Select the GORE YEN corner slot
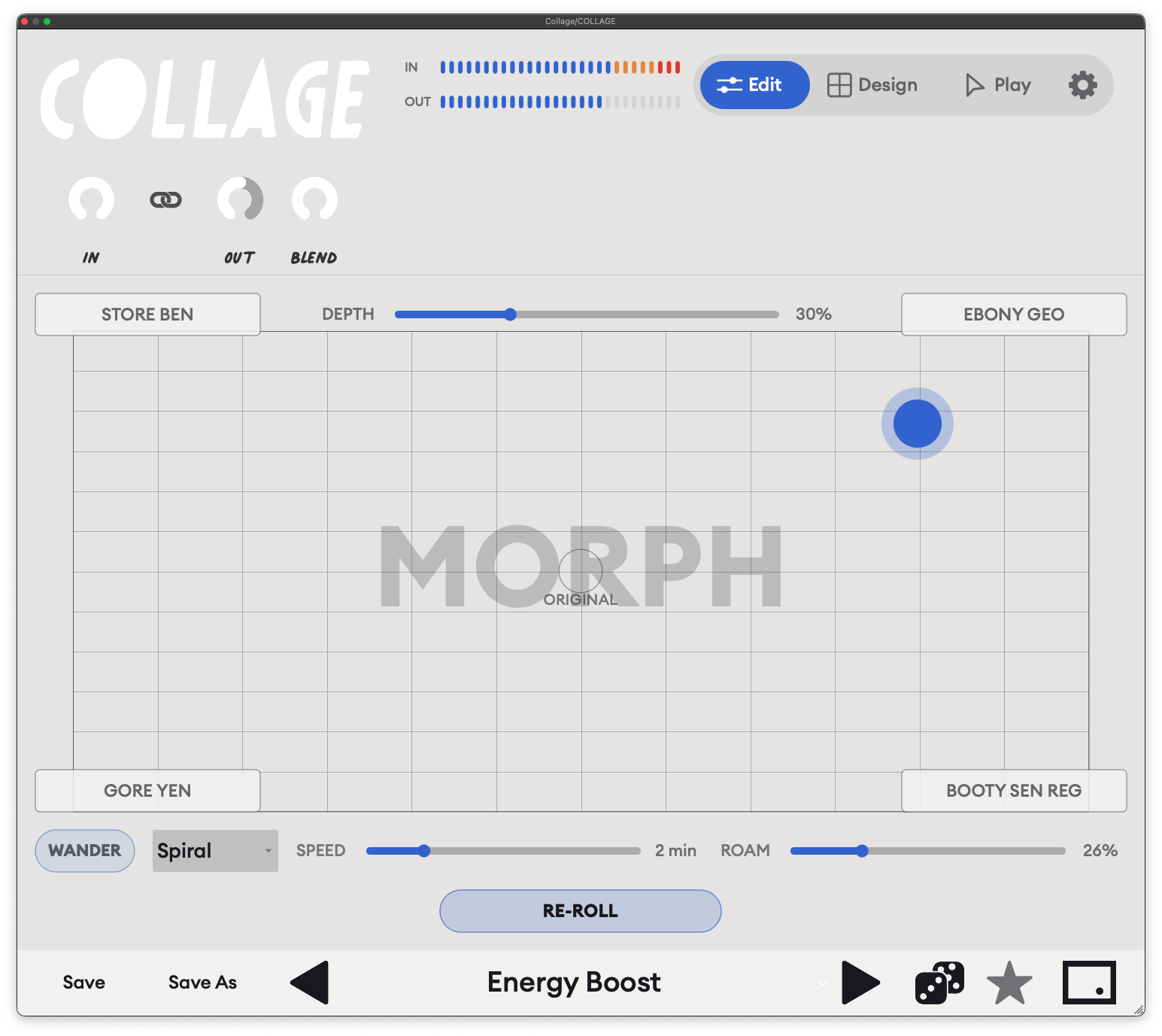The width and height of the screenshot is (1162, 1036). pos(147,791)
